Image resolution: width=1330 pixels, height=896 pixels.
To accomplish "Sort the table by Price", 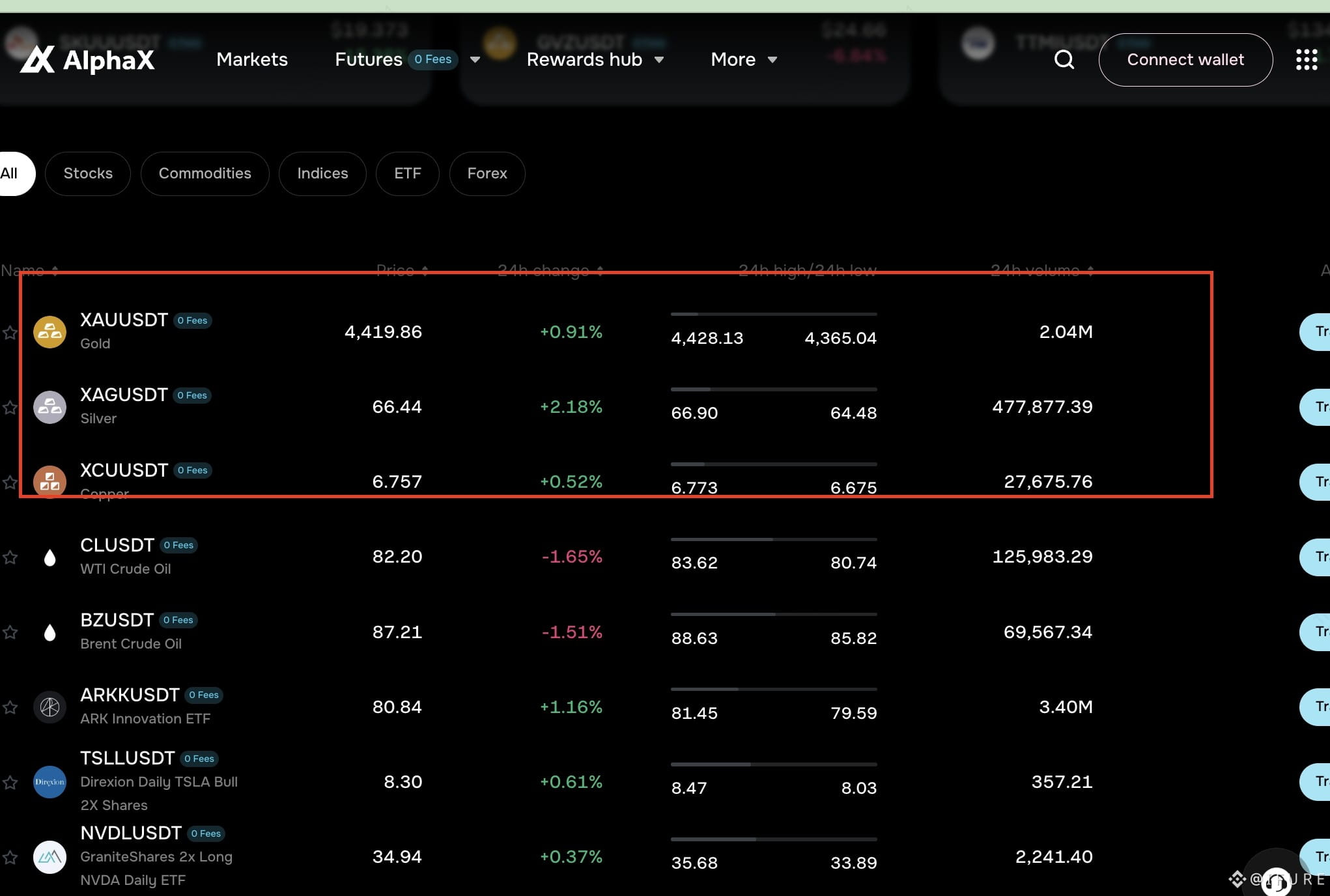I will [402, 270].
